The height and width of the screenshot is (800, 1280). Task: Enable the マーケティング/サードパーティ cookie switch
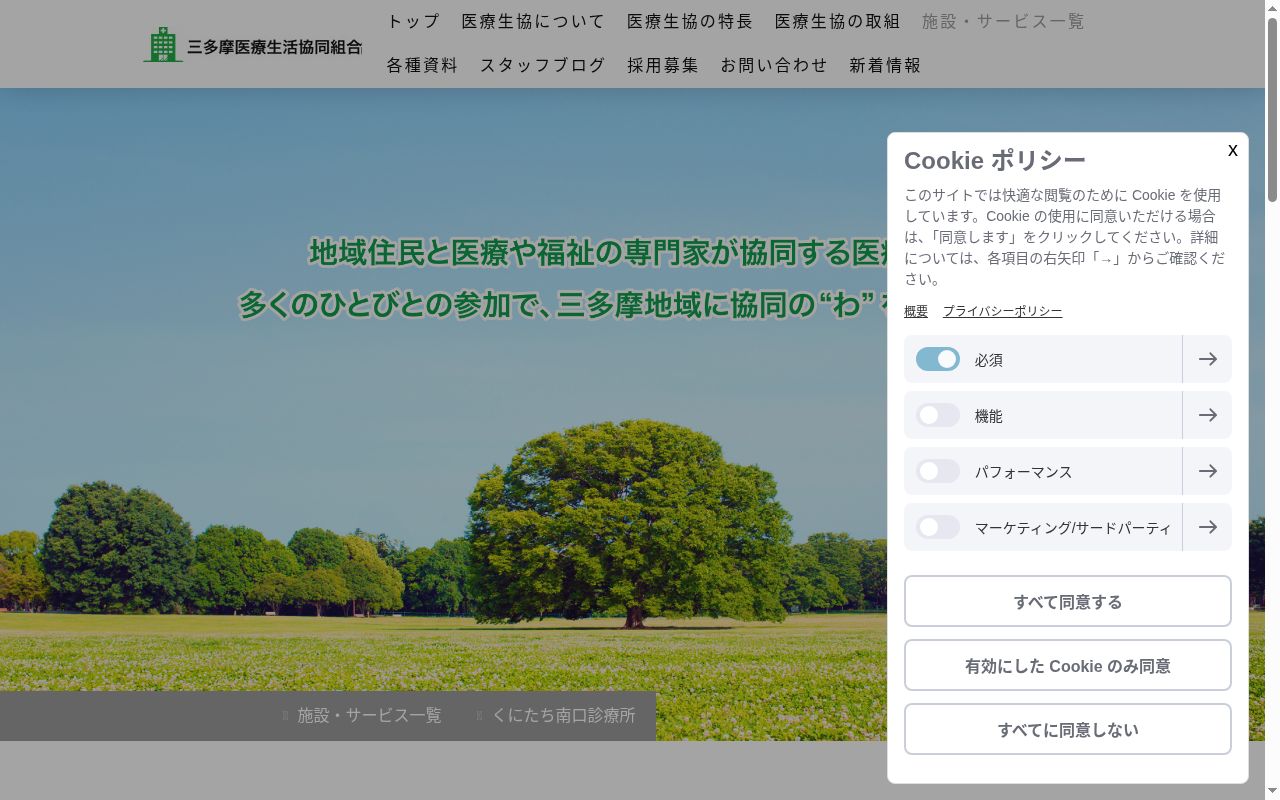click(x=938, y=527)
